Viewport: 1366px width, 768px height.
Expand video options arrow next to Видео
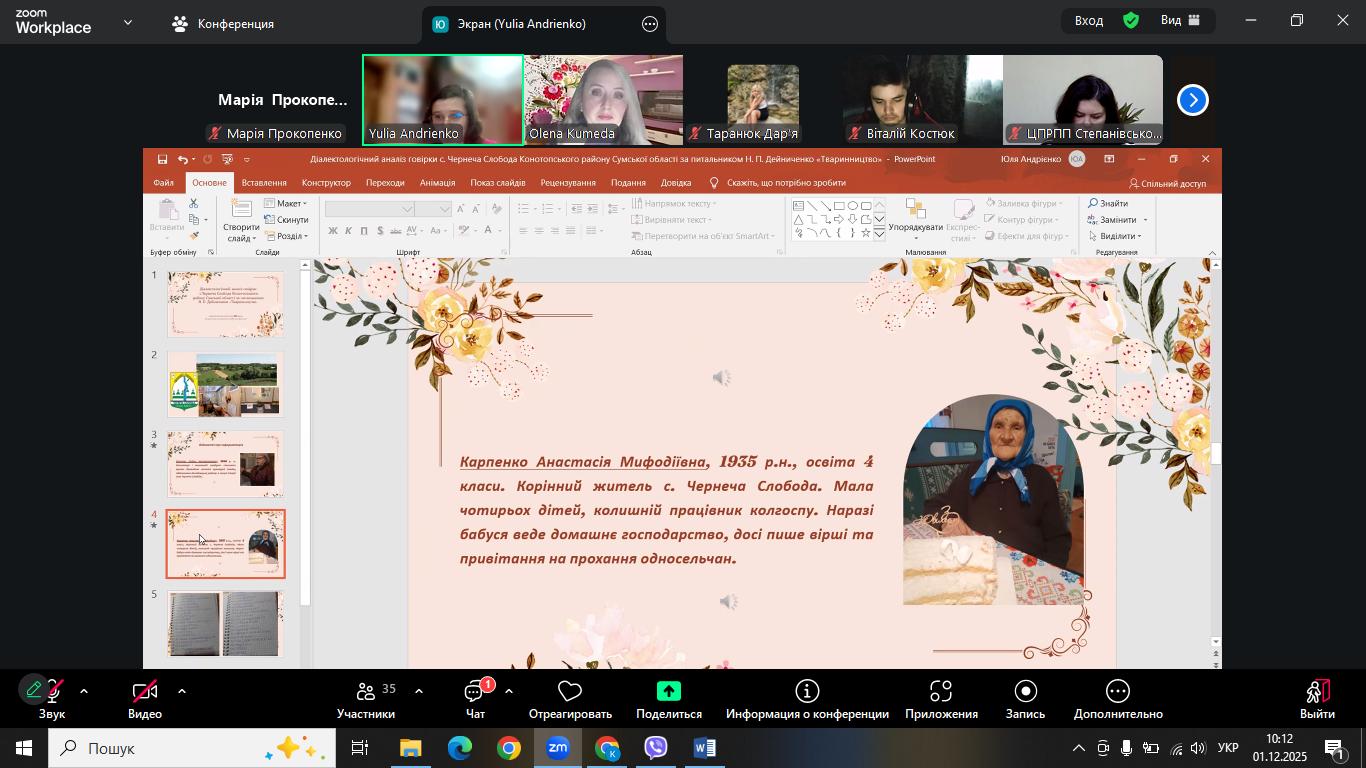pos(182,691)
